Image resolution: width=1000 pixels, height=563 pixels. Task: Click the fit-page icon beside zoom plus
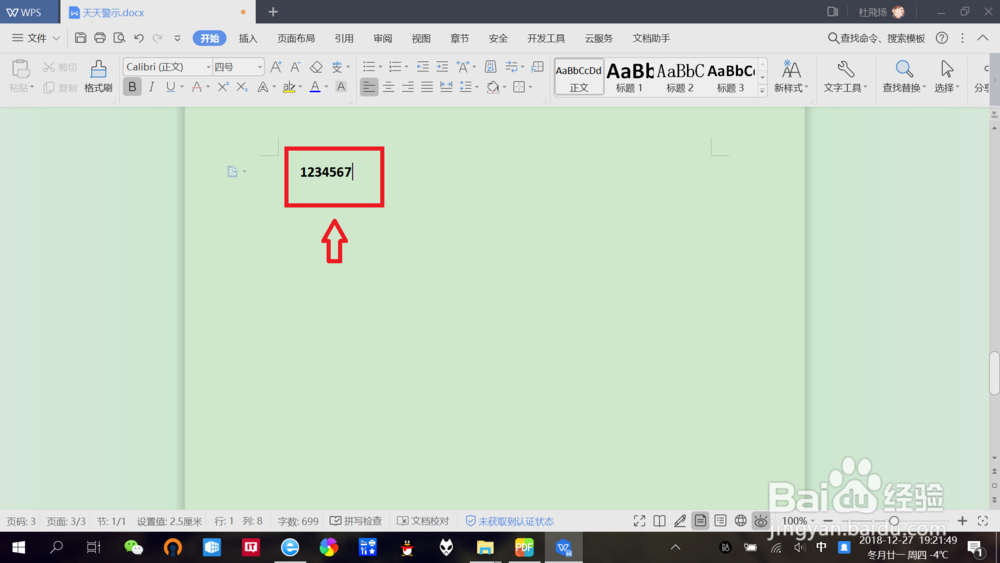(x=983, y=521)
